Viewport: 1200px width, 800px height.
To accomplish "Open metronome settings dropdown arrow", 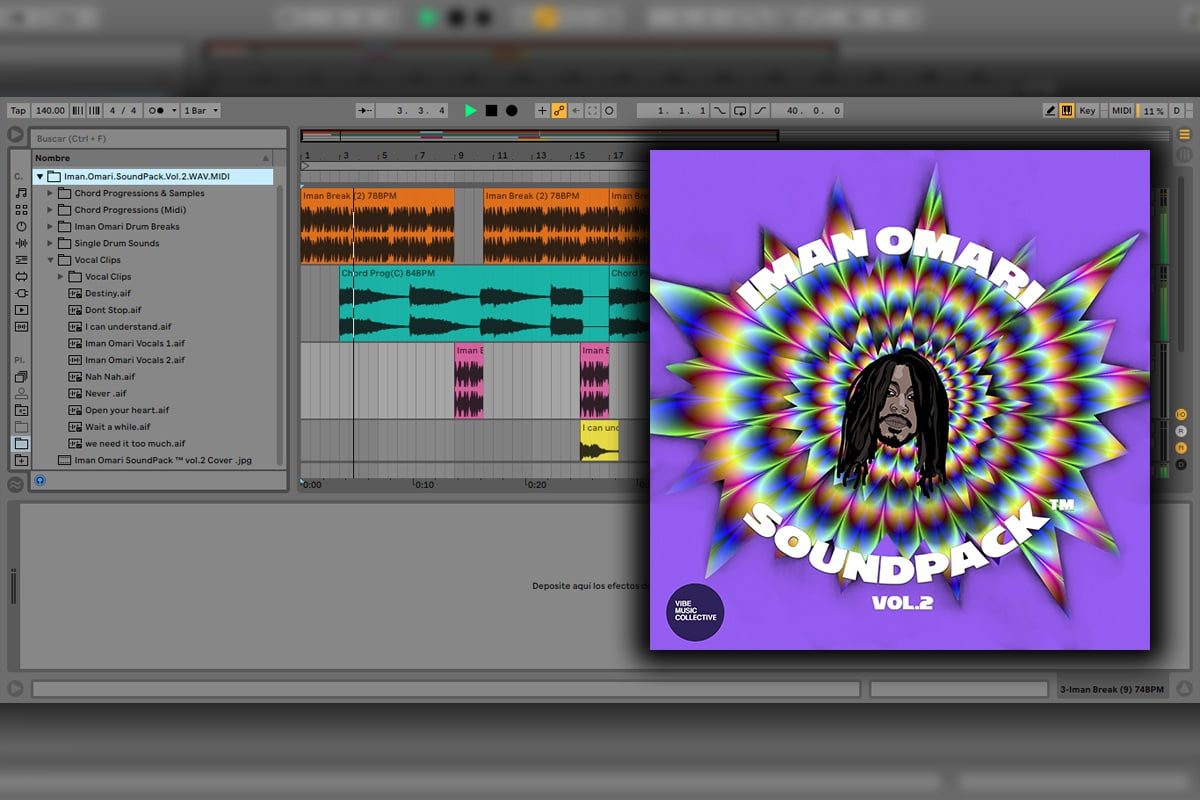I will point(175,111).
